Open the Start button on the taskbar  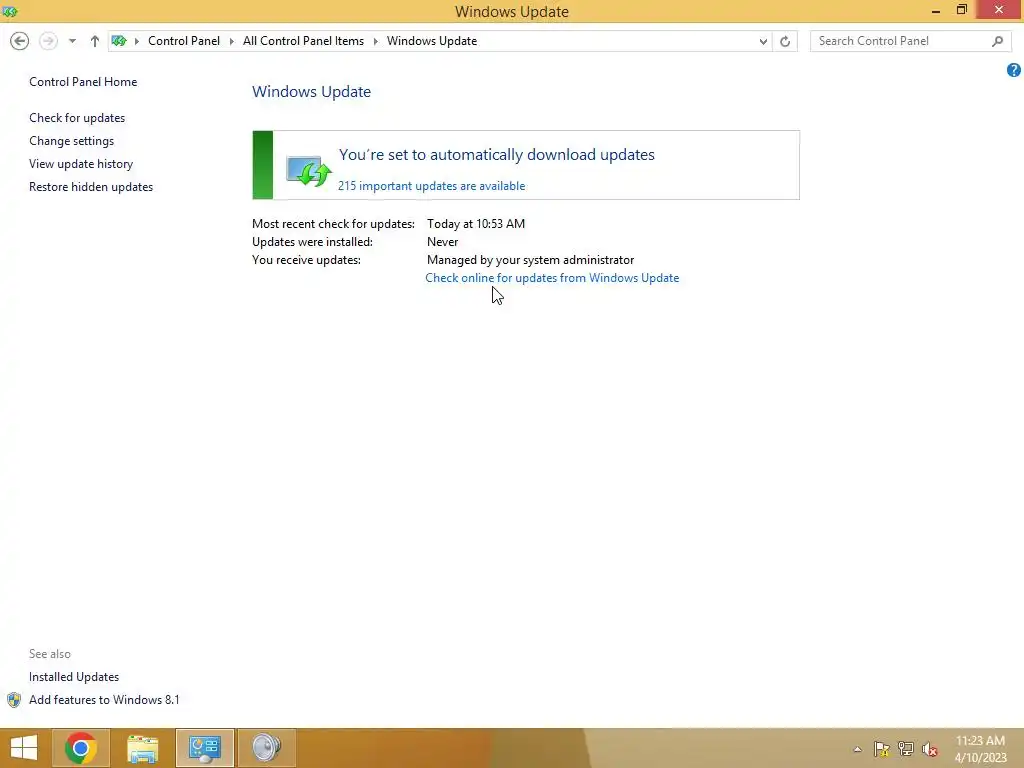[x=24, y=748]
